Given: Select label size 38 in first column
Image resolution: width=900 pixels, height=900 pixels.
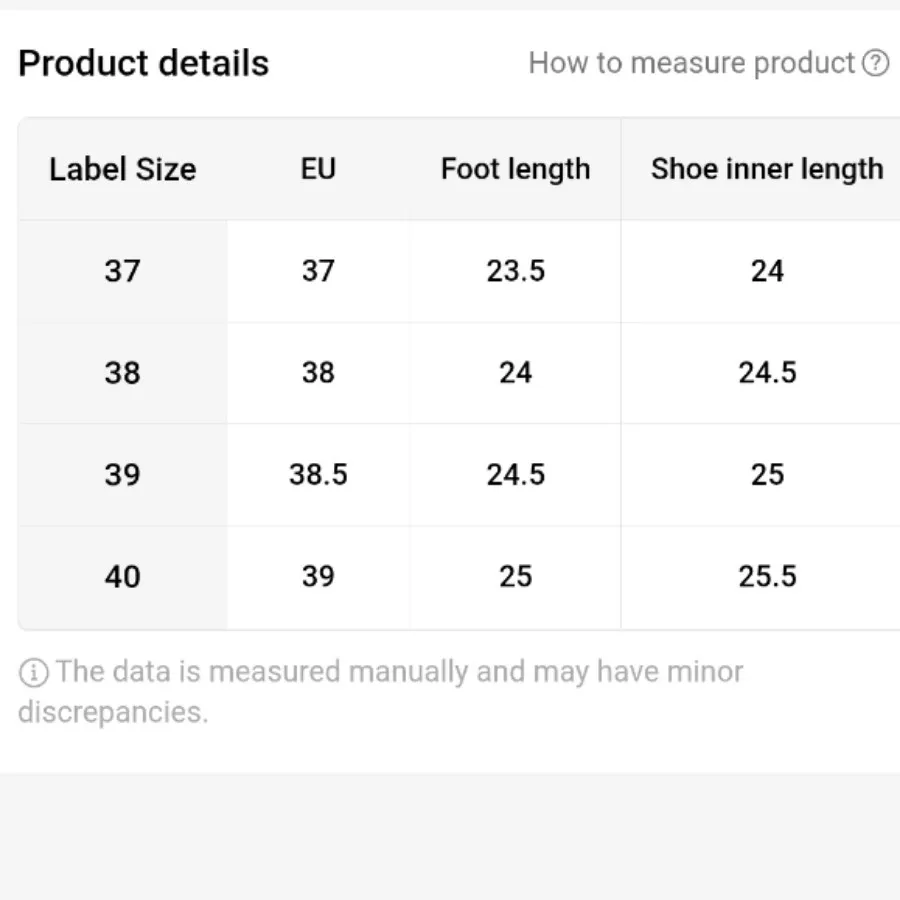Looking at the screenshot, I should click(x=122, y=373).
